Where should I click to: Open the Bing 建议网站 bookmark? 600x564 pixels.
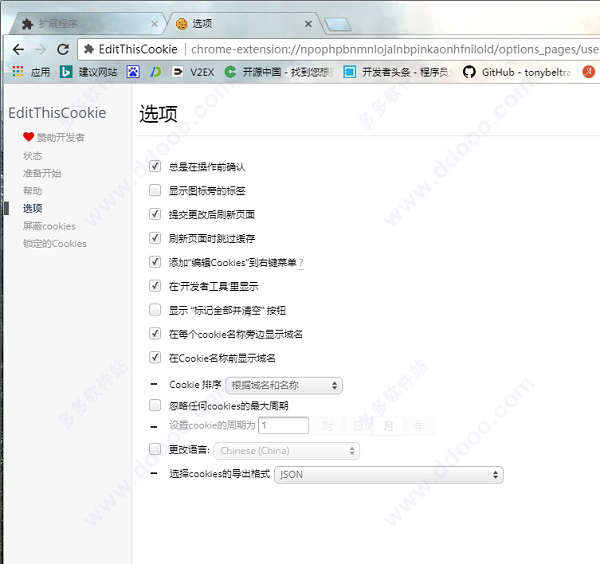click(88, 72)
